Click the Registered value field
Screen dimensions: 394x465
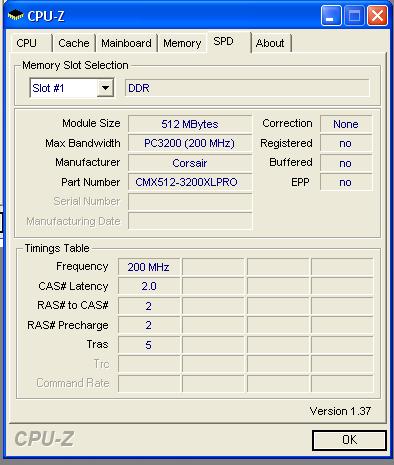tap(346, 143)
